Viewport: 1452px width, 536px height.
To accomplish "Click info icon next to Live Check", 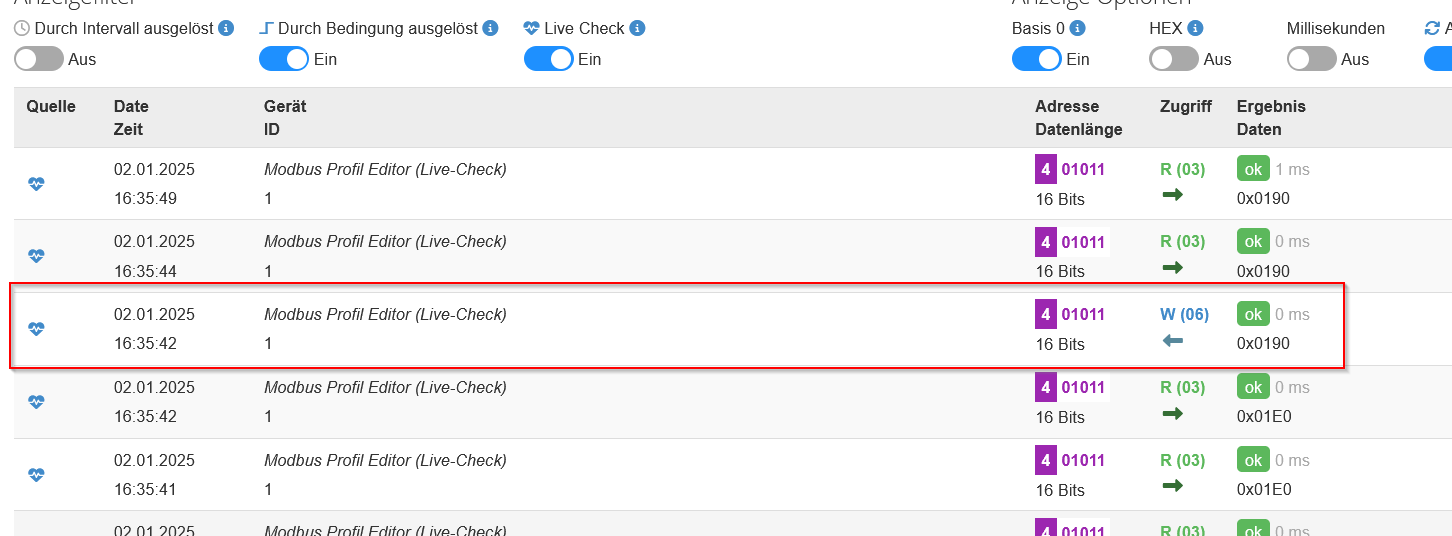I will pos(637,28).
